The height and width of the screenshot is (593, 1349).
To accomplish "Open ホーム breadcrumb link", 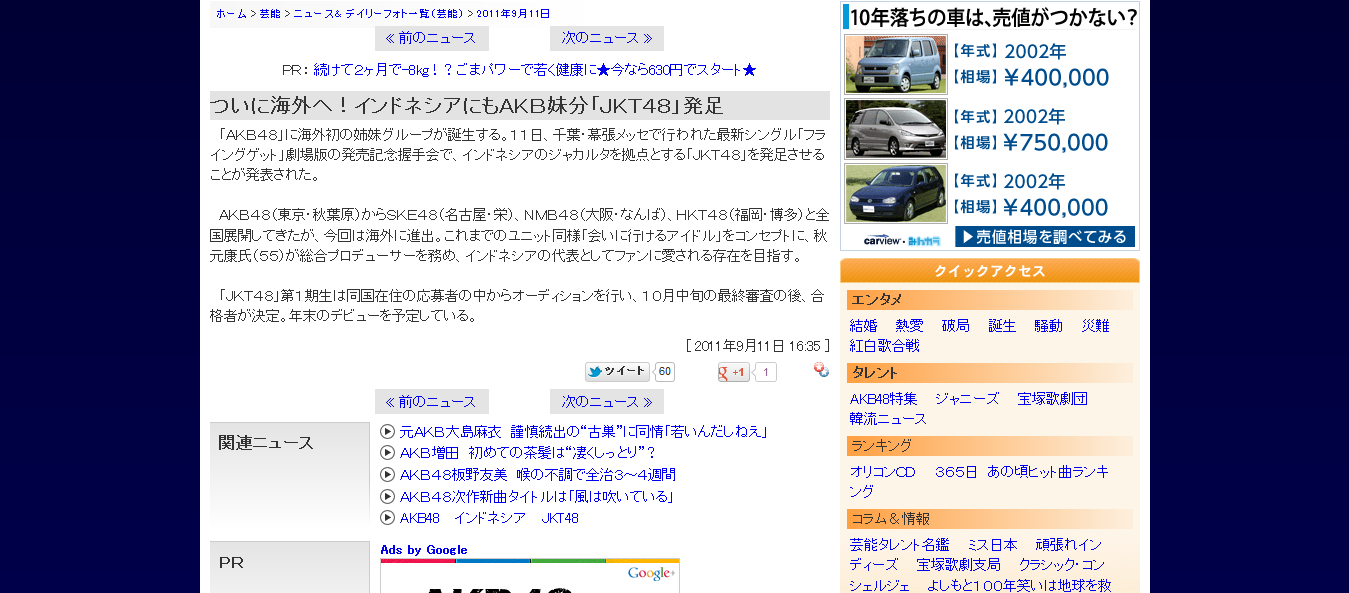I will (231, 13).
